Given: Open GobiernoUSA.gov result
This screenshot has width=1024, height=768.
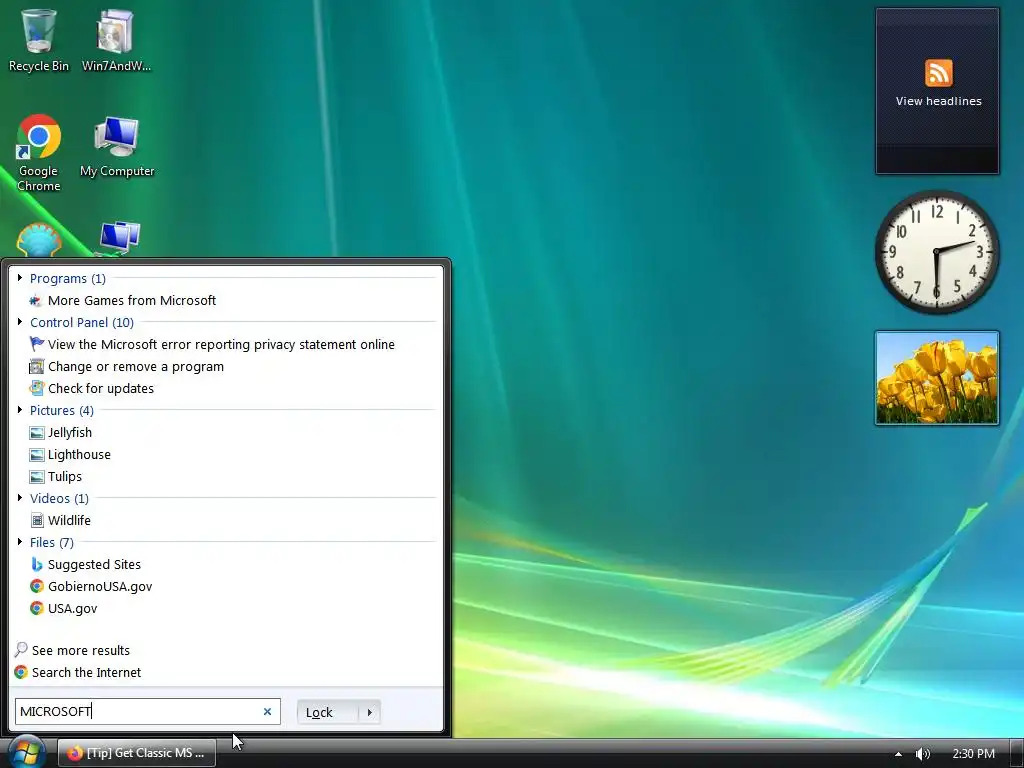Looking at the screenshot, I should (x=100, y=586).
